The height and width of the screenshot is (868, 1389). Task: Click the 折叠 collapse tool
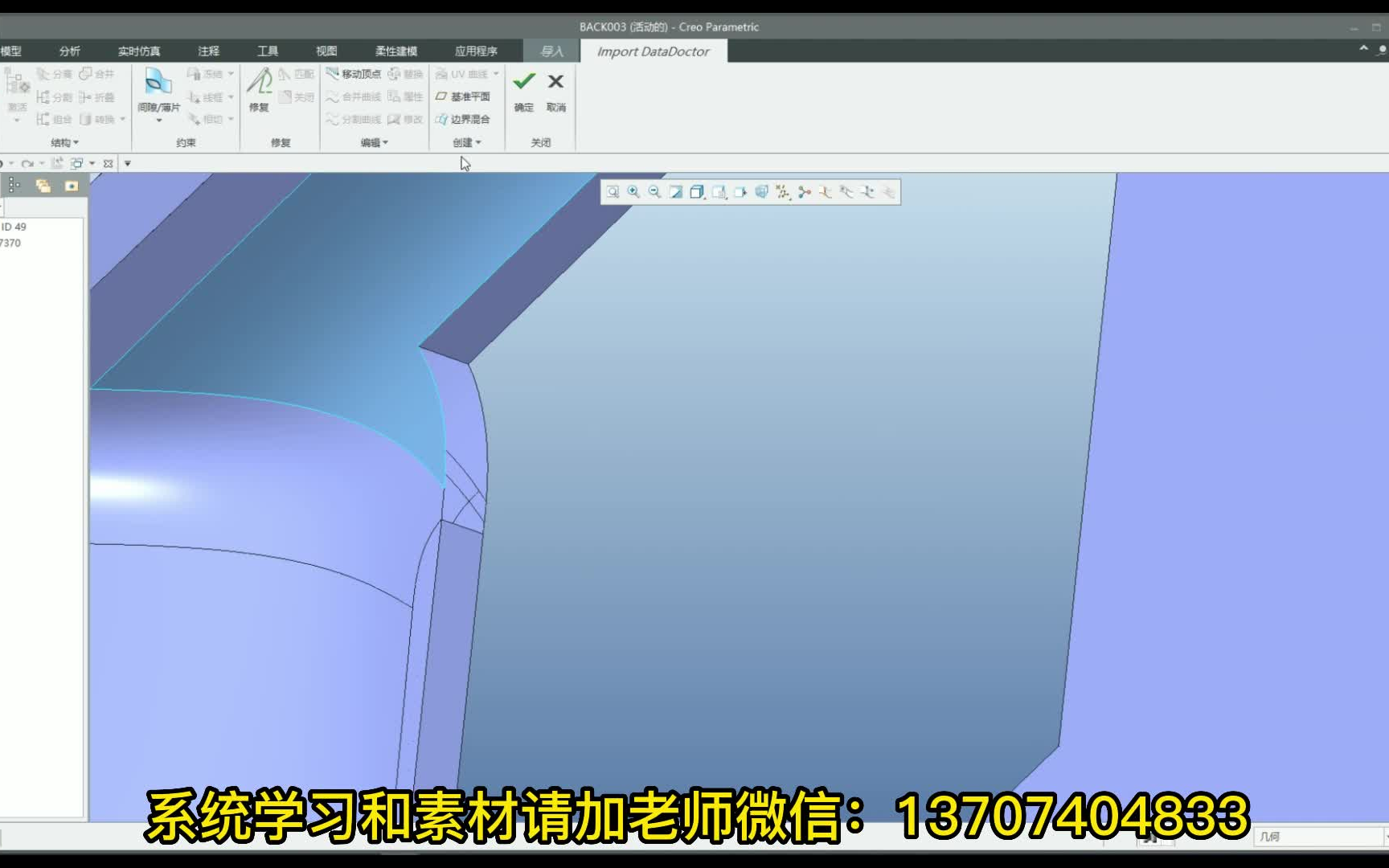tap(96, 97)
